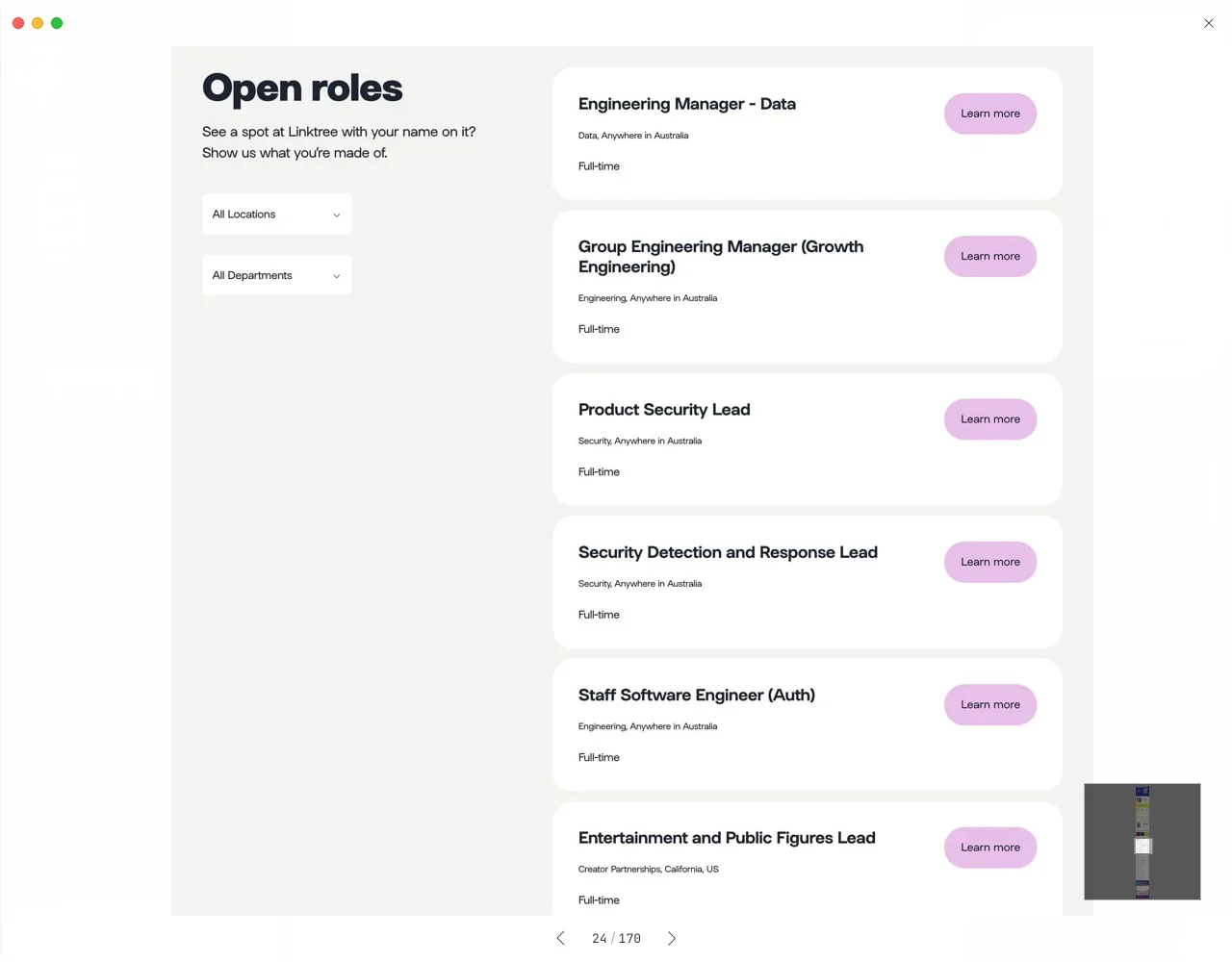Click the page overview minimap thumbnail
This screenshot has width=1232, height=962.
coord(1142,842)
